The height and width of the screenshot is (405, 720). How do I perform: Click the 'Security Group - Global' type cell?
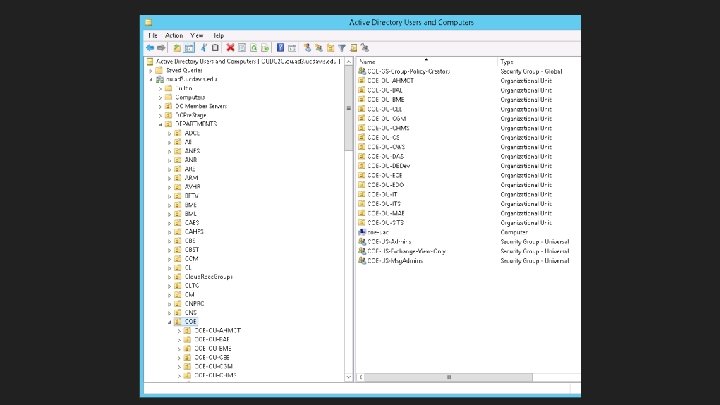(531, 71)
